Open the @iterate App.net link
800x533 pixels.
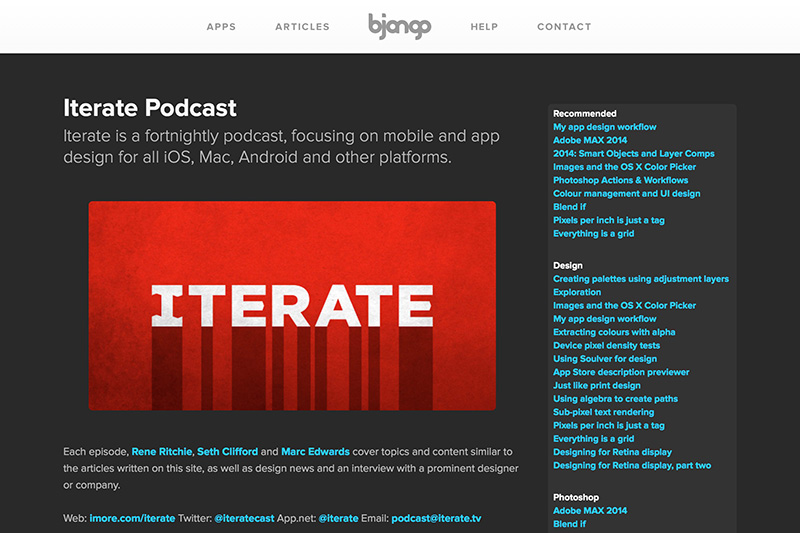pos(338,518)
